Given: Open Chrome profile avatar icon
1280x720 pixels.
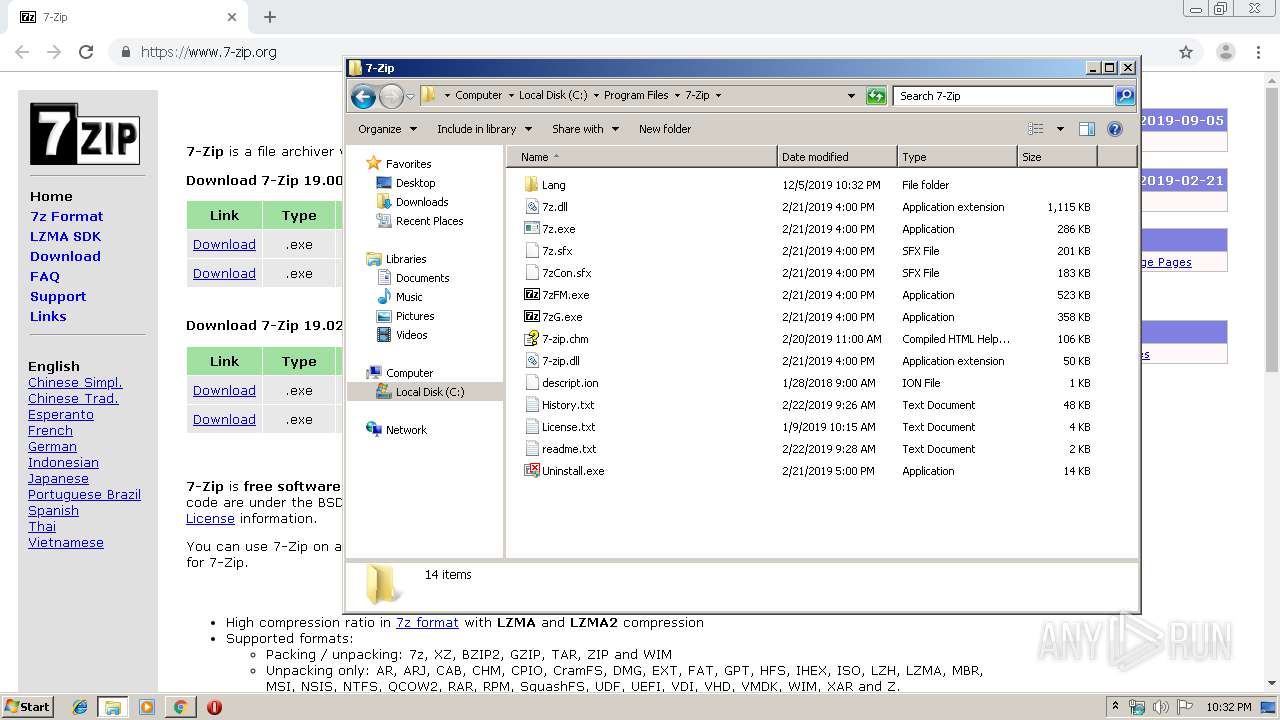Looking at the screenshot, I should [1226, 52].
